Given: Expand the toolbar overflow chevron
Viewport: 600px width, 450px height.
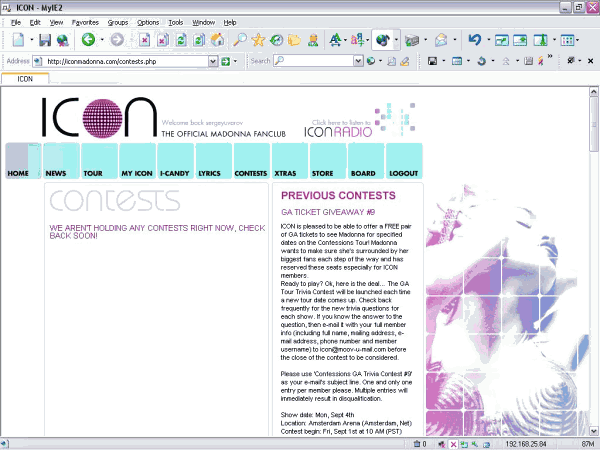Looking at the screenshot, I should 550,57.
